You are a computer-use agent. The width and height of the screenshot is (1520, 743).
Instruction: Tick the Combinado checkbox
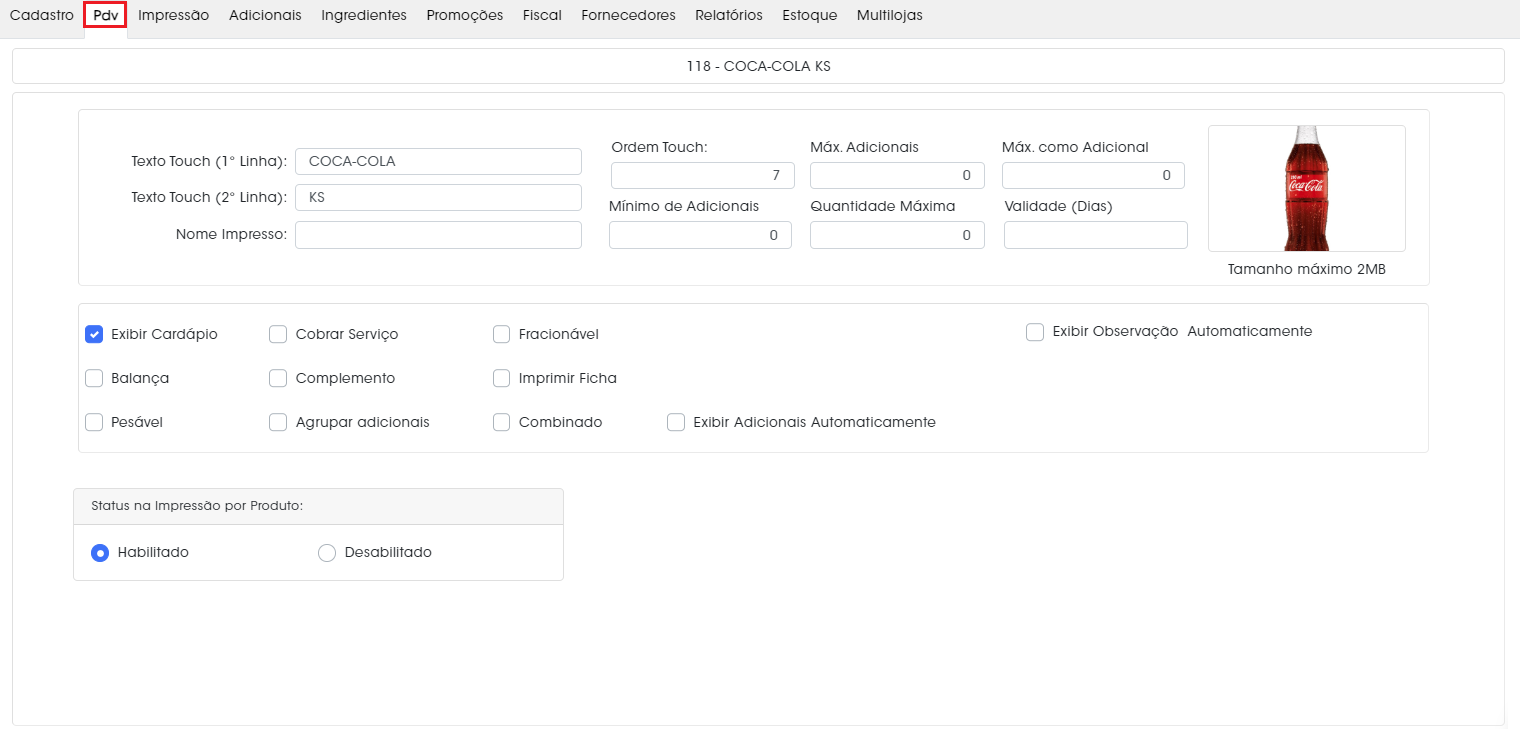[502, 422]
